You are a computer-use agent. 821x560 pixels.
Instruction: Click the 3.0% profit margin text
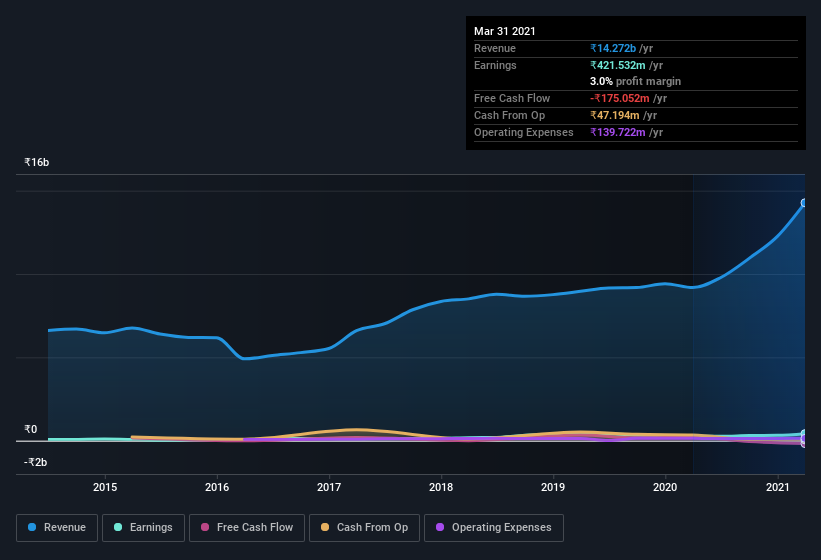click(635, 81)
